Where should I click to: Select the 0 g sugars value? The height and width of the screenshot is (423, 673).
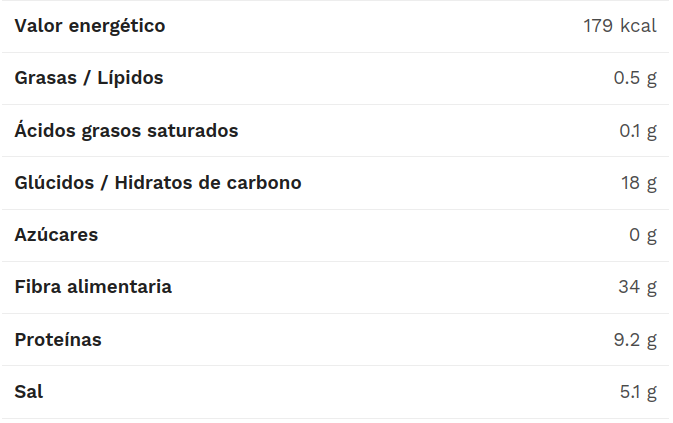pos(643,236)
